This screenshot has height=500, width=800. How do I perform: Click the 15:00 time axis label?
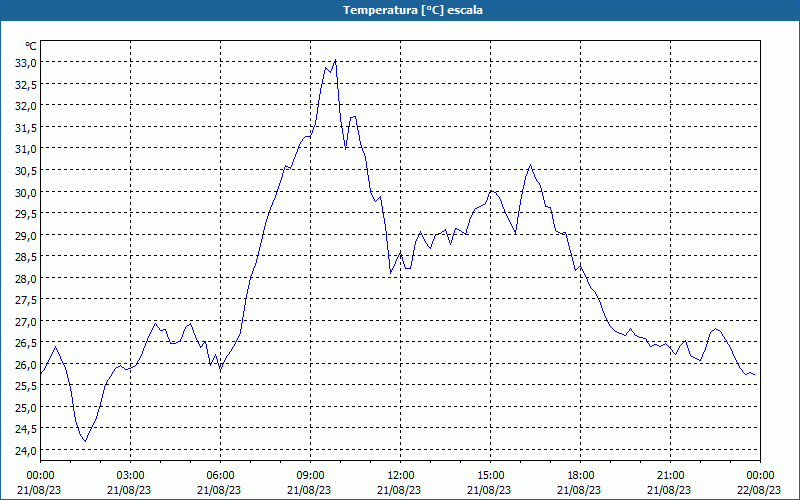(x=490, y=476)
